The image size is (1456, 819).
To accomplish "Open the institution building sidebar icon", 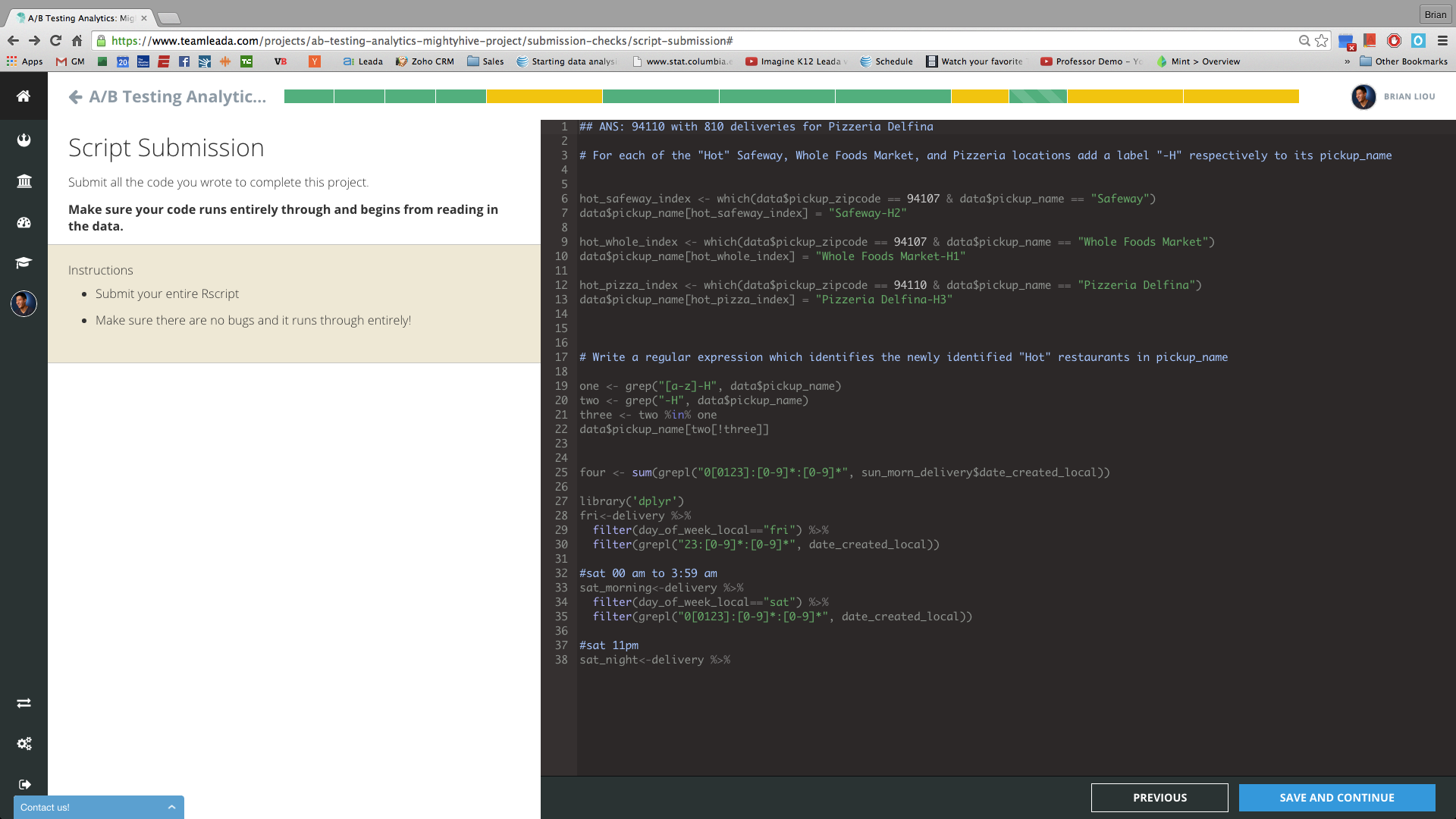I will tap(24, 181).
